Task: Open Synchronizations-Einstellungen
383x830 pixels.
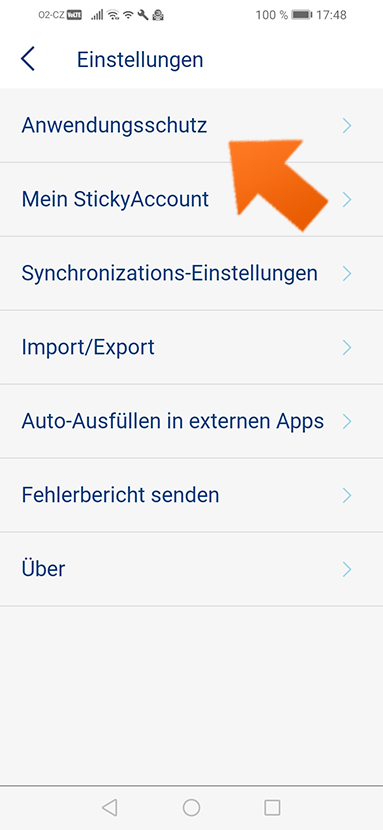Action: tap(192, 274)
